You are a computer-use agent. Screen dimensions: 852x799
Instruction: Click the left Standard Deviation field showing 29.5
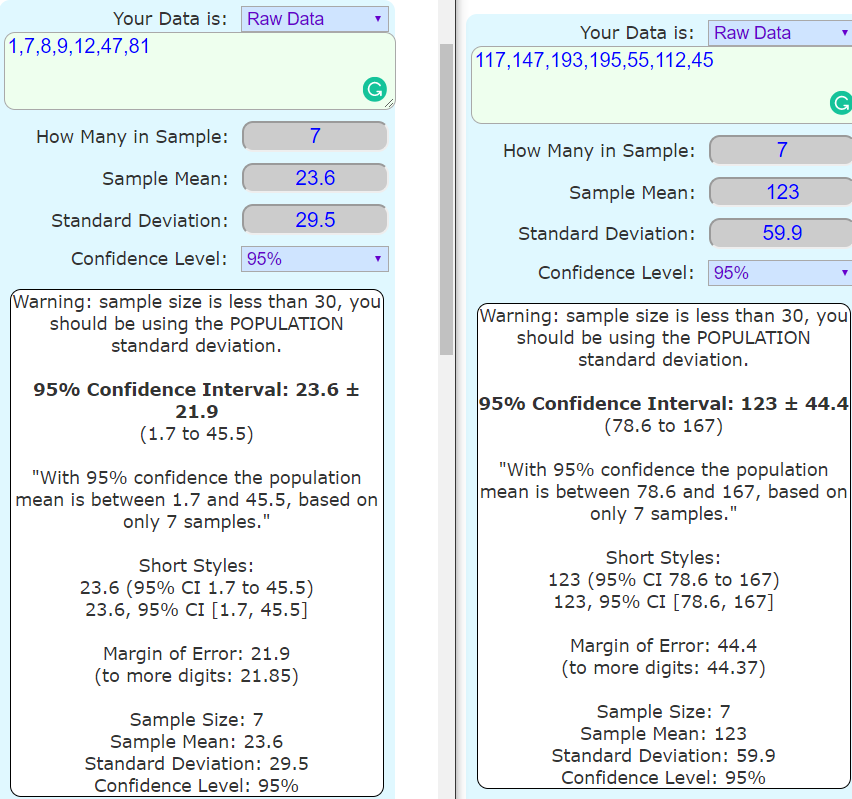coord(315,220)
